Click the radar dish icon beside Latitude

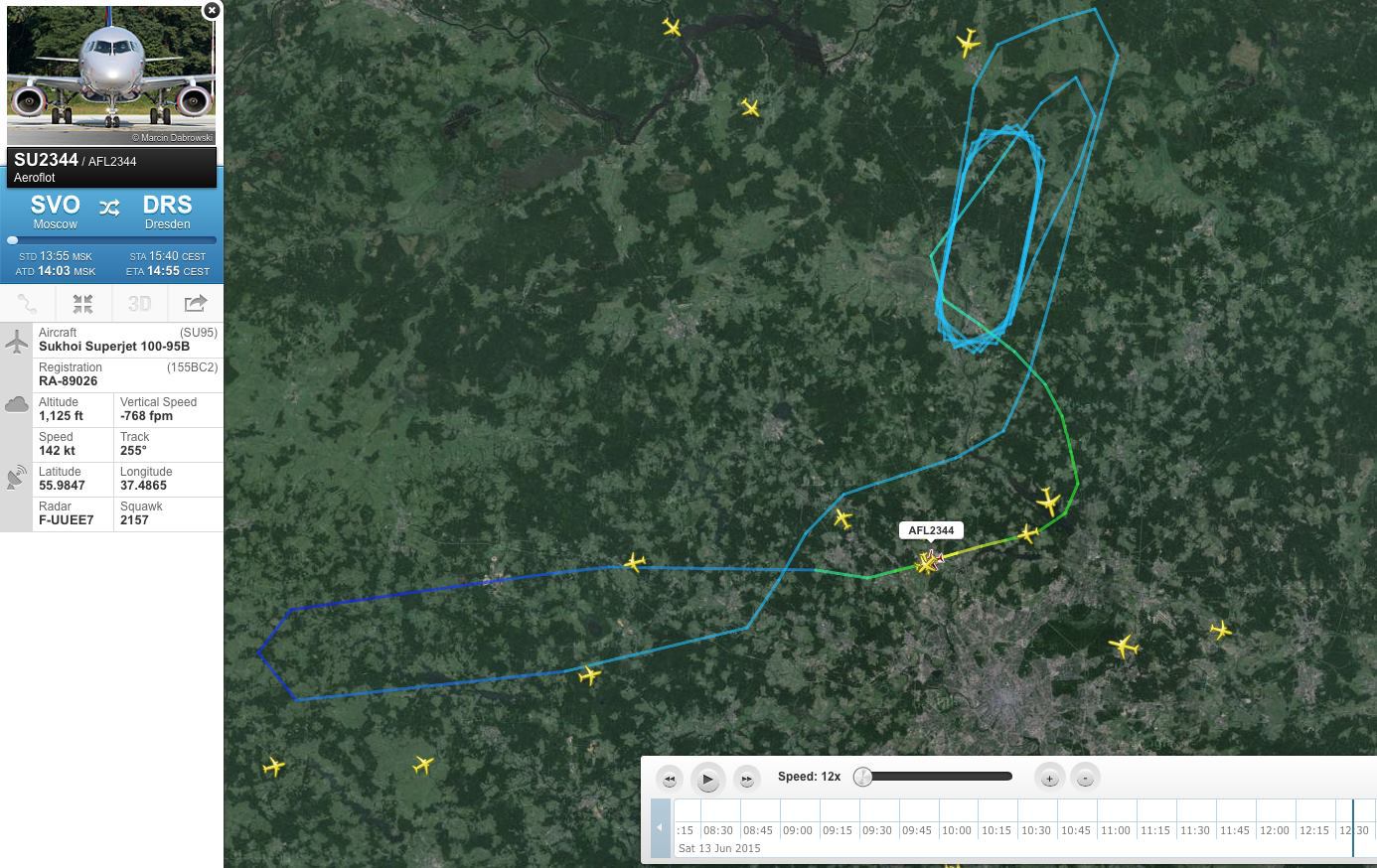(x=17, y=477)
